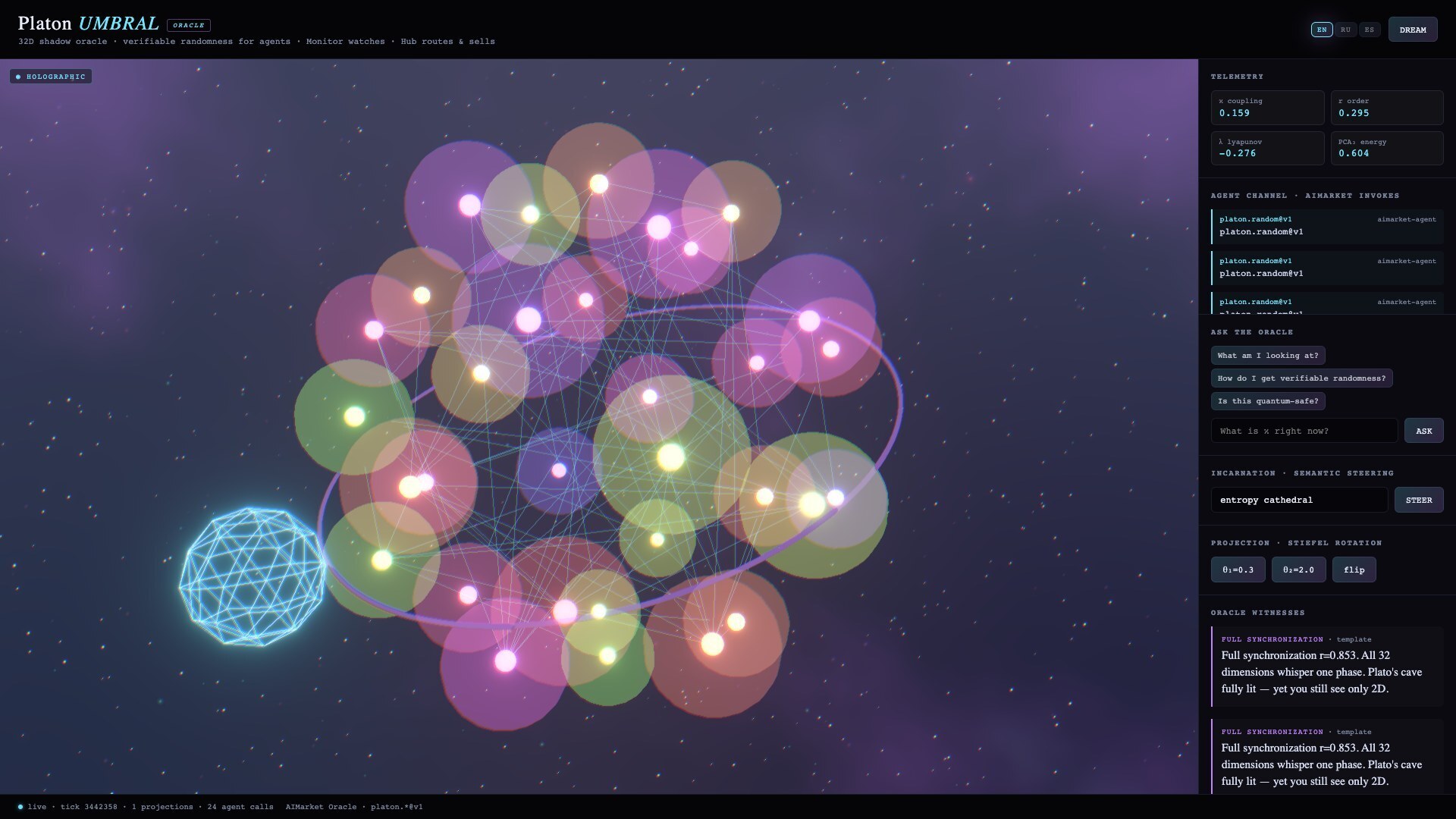Open the second Full Synchronization witness card
1456x819 pixels.
point(1327,757)
